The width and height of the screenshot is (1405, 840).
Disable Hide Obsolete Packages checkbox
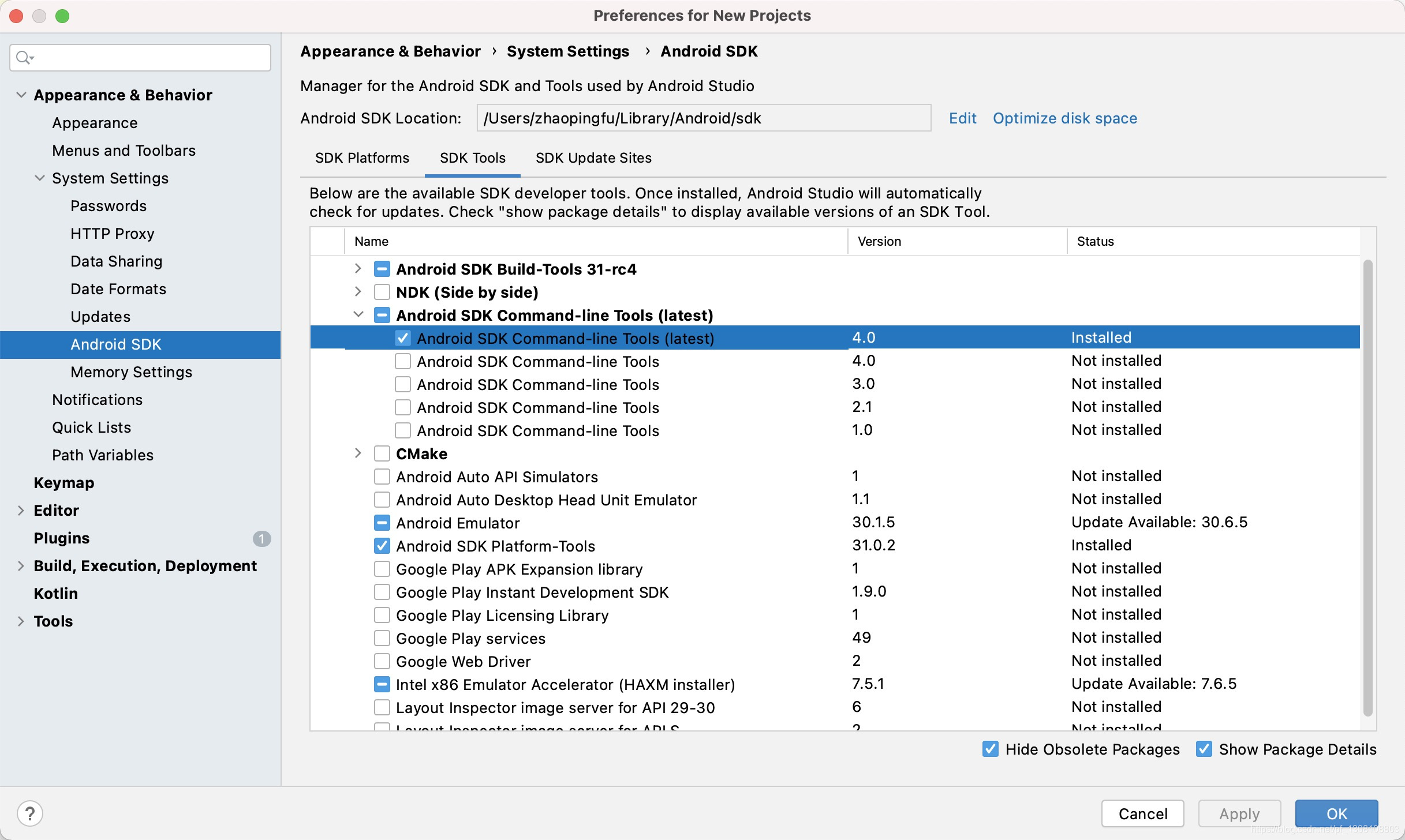[991, 749]
